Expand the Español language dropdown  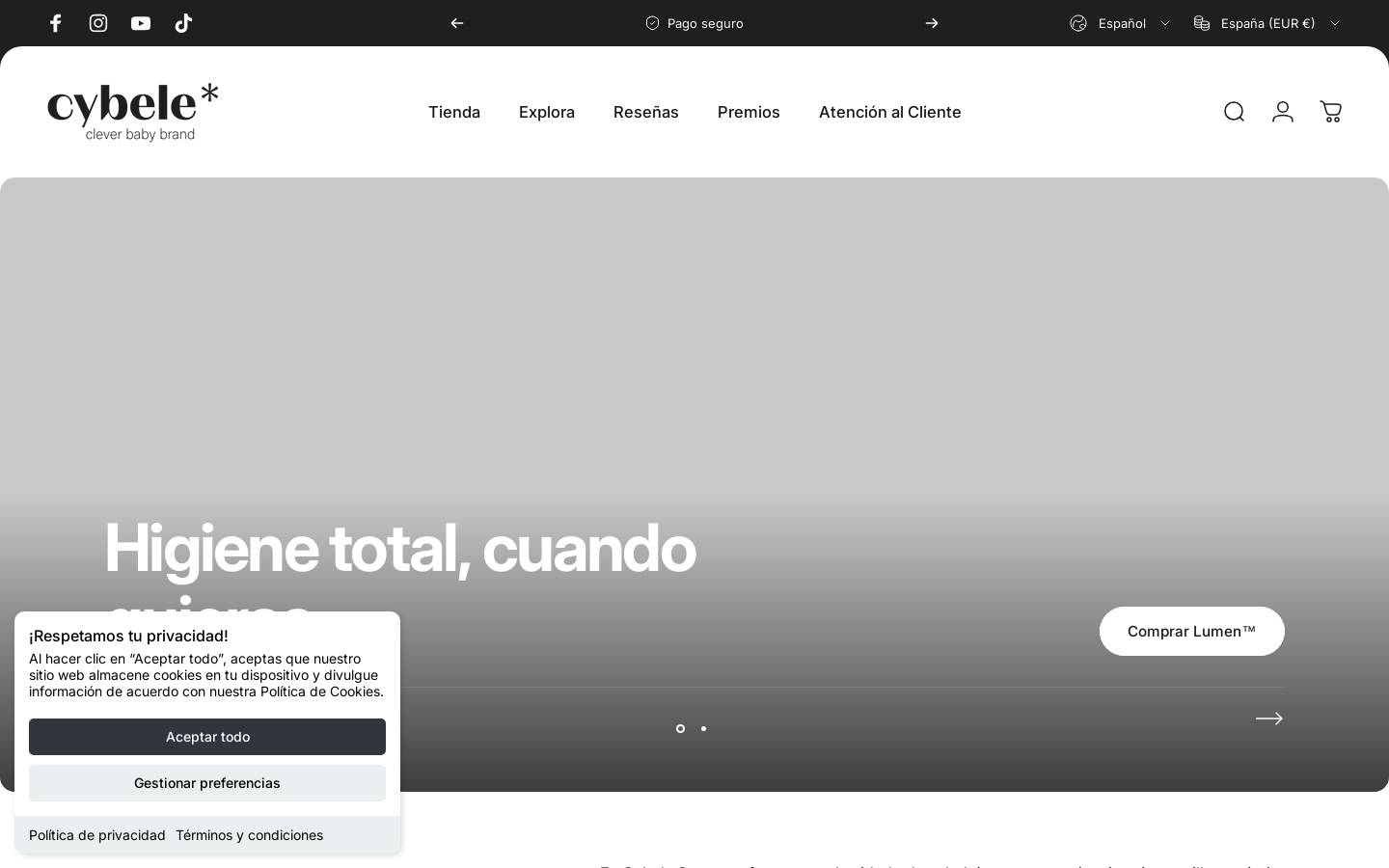click(1121, 23)
